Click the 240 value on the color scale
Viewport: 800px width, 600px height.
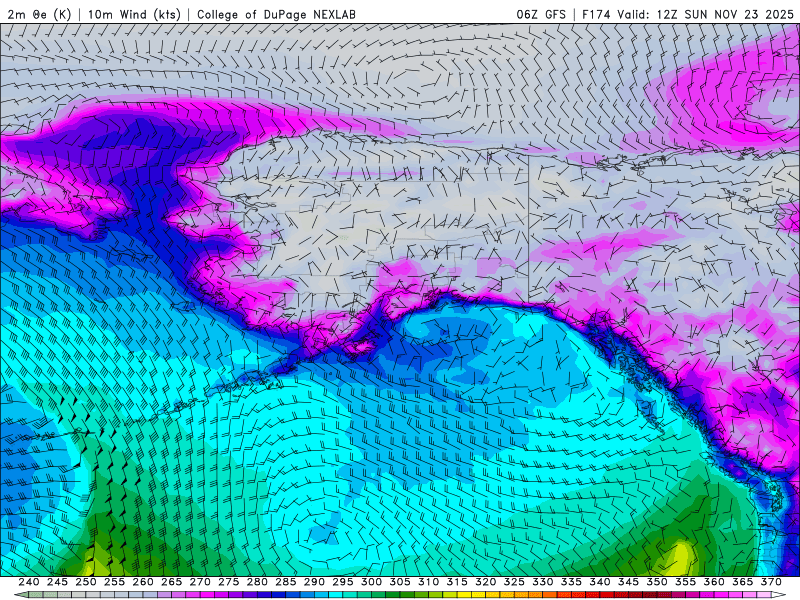pos(29,582)
